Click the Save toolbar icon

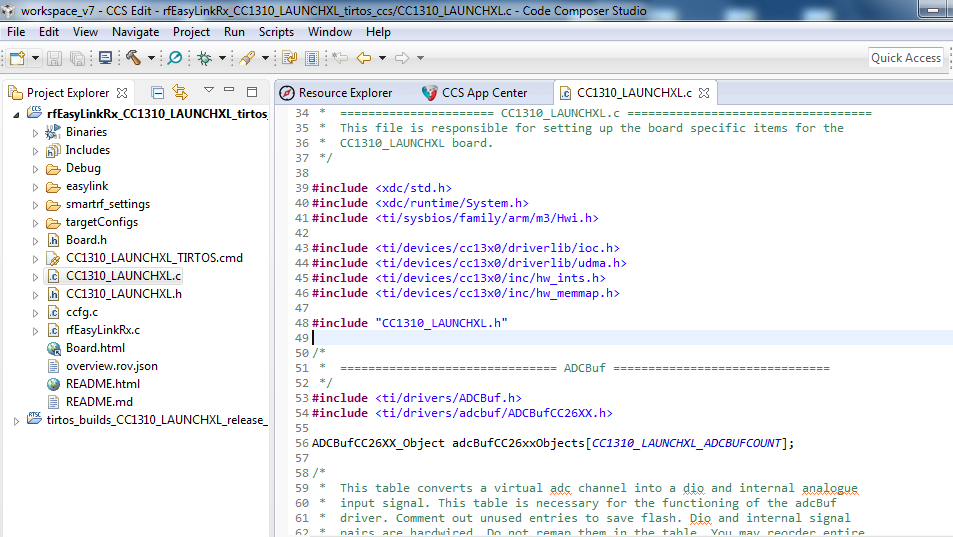55,58
